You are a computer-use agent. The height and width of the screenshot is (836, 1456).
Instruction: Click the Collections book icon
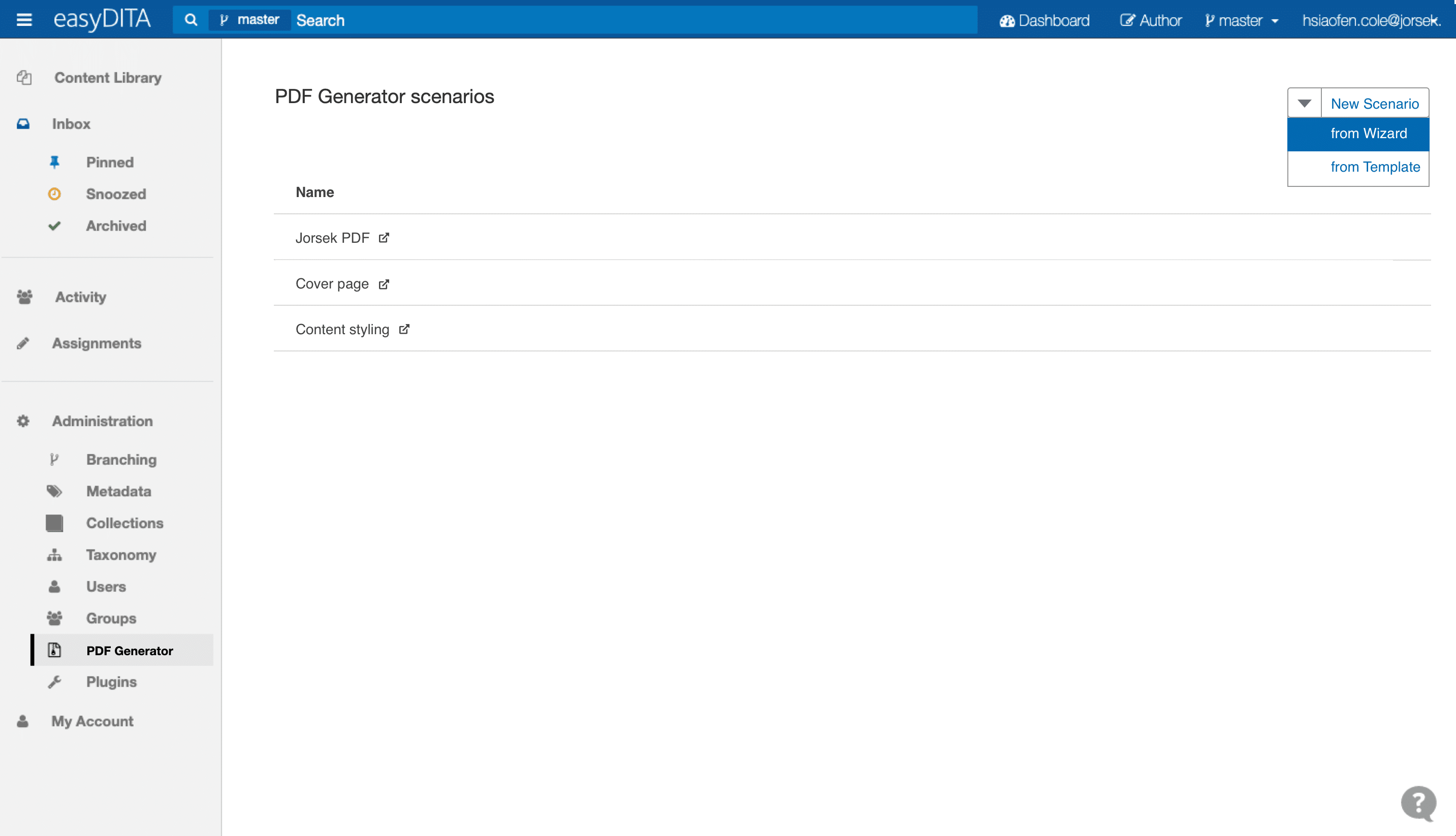click(x=54, y=523)
